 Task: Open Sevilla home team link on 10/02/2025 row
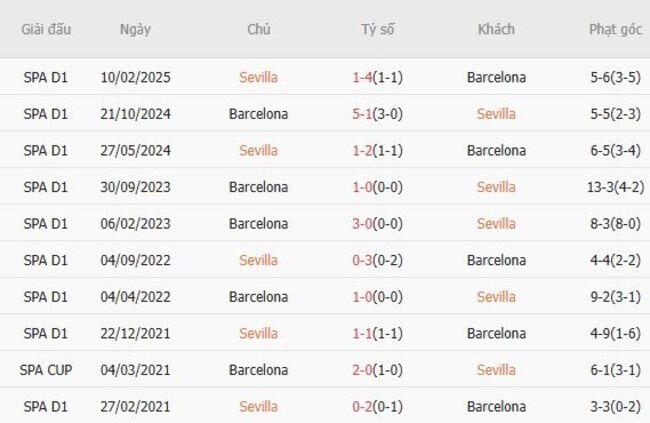click(x=258, y=77)
